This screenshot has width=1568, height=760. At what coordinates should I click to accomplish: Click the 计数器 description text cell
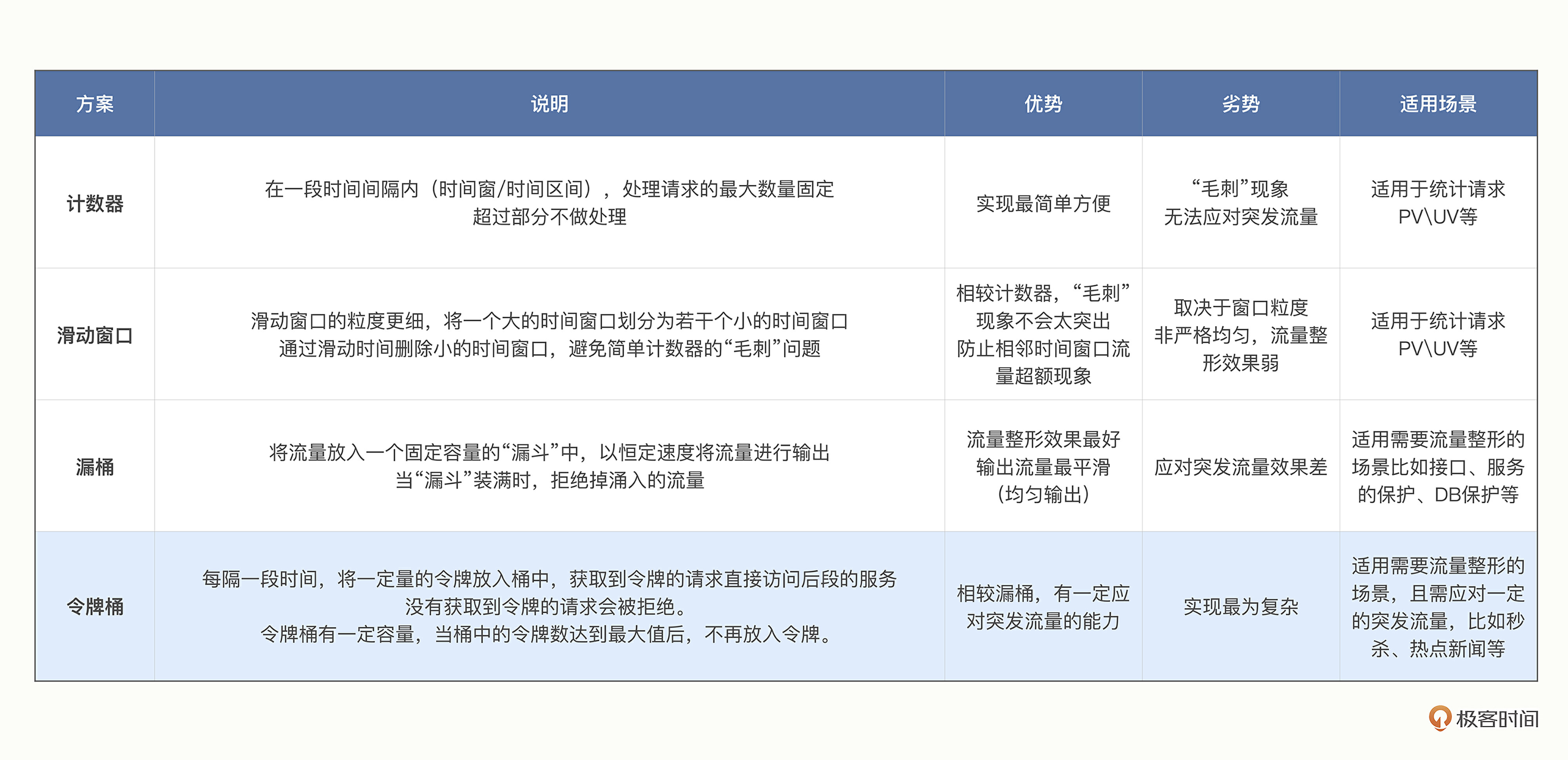[x=549, y=203]
